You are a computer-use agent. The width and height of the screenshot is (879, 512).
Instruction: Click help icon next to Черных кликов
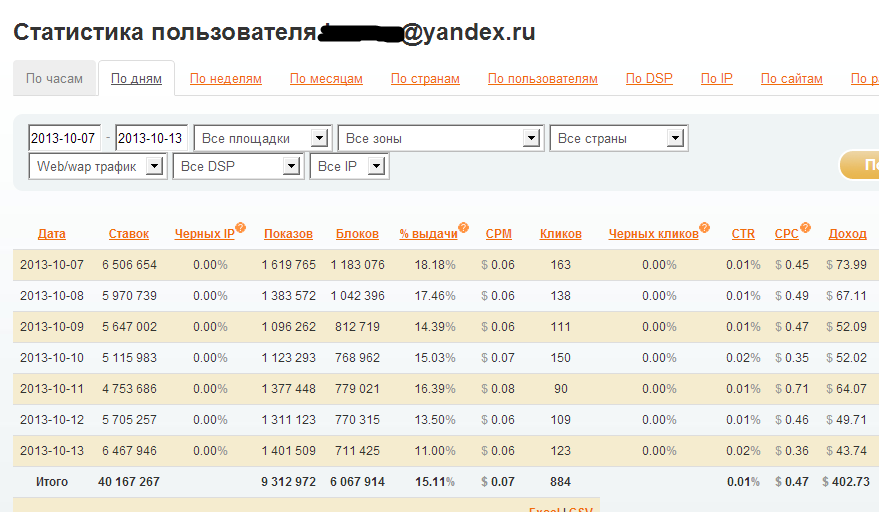[x=705, y=228]
